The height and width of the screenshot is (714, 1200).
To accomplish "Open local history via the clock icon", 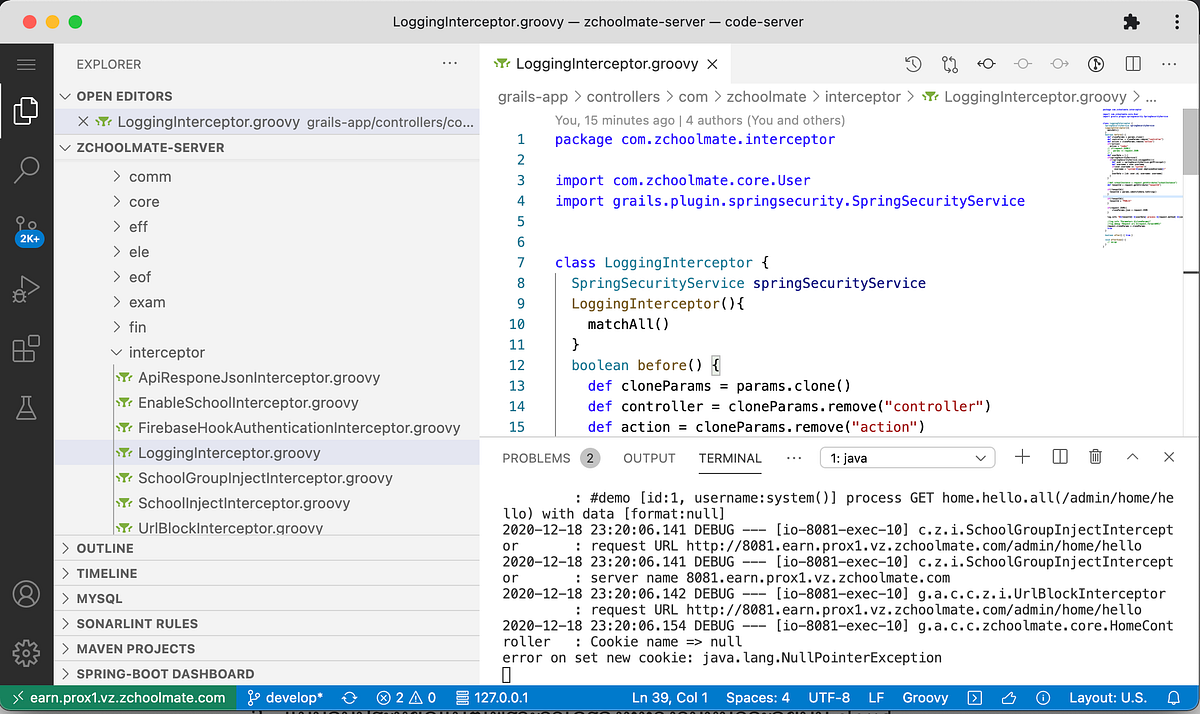I will tap(912, 63).
